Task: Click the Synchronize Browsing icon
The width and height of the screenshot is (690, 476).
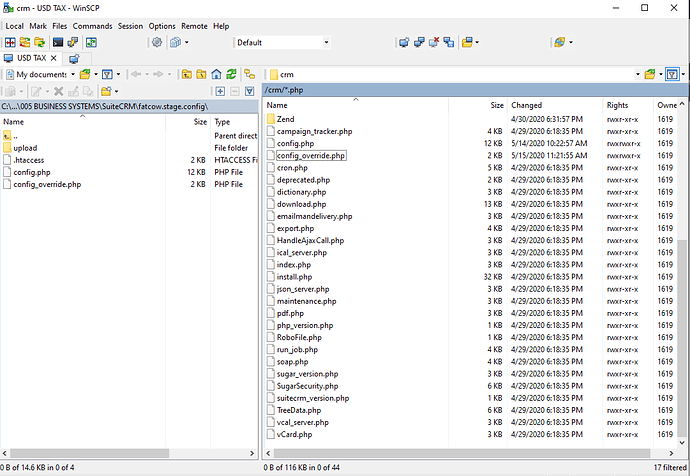Action: coord(40,42)
